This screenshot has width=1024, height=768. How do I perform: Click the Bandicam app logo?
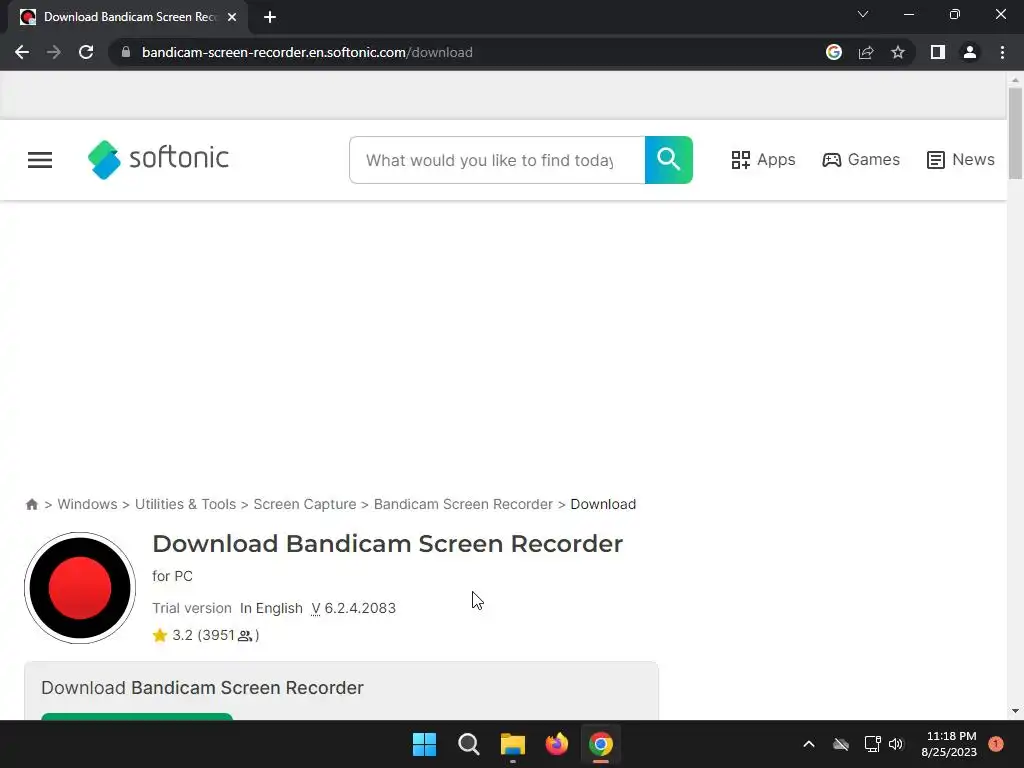click(x=80, y=588)
